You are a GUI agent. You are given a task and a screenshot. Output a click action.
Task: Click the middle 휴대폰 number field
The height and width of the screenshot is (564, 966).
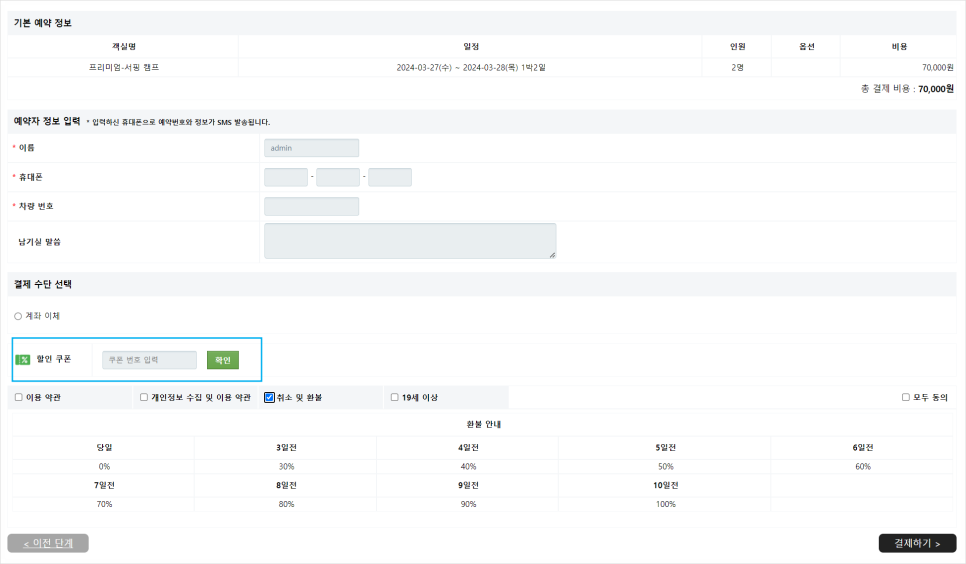coord(338,177)
